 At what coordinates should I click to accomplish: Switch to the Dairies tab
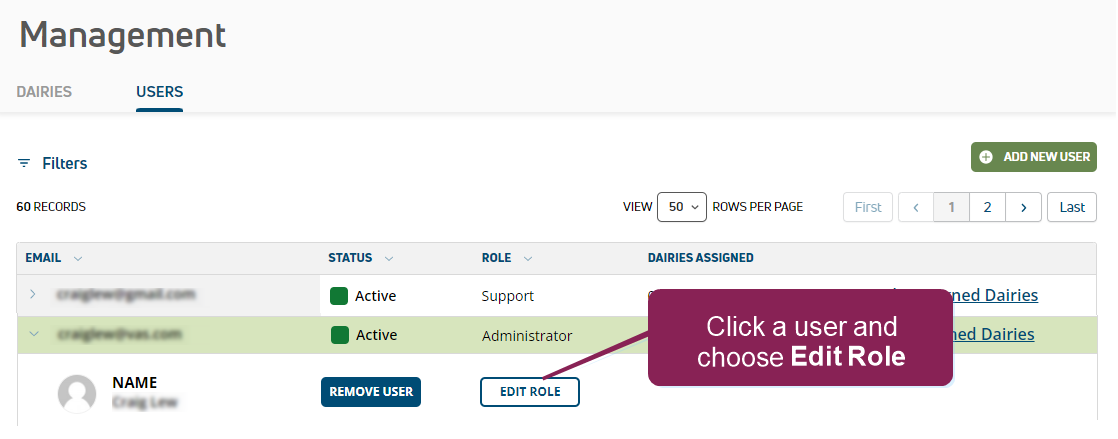44,92
